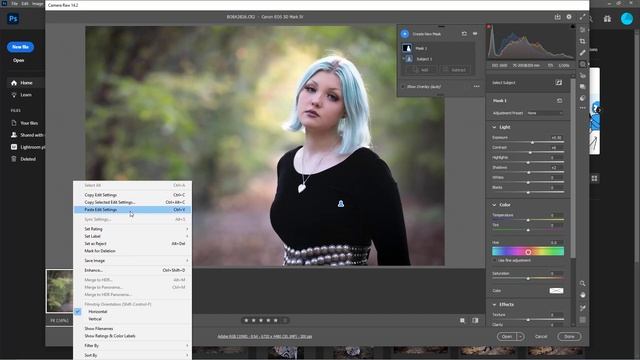Click the Create New Mask plus icon

(404, 34)
